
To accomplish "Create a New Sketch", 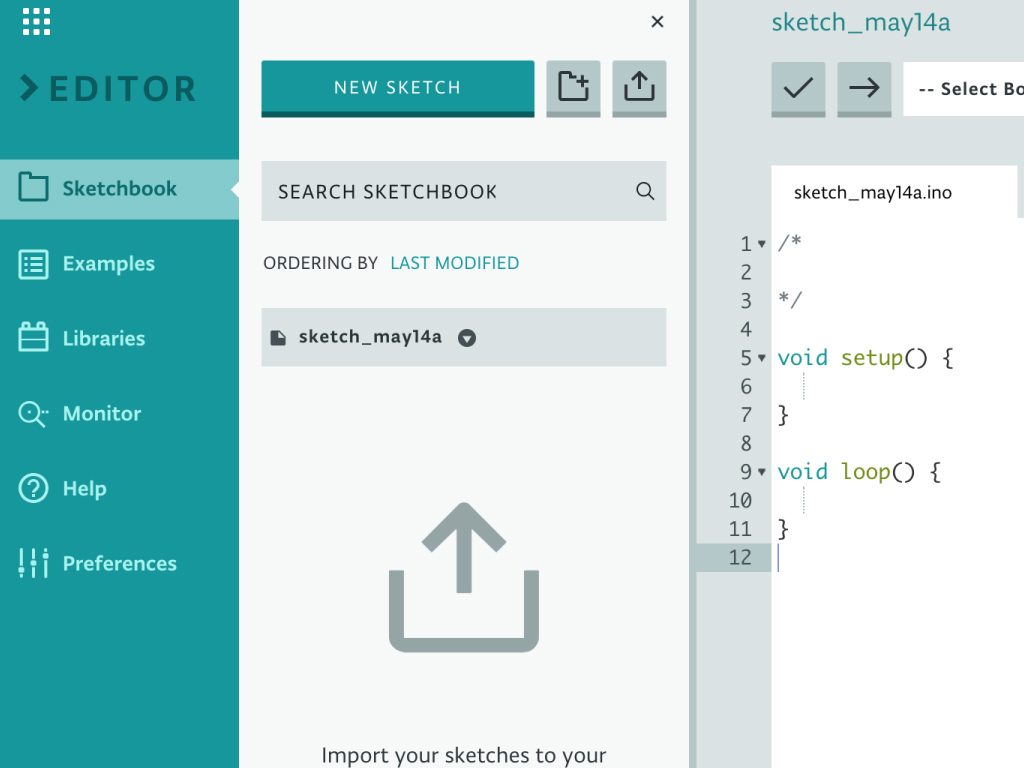I will pyautogui.click(x=398, y=89).
